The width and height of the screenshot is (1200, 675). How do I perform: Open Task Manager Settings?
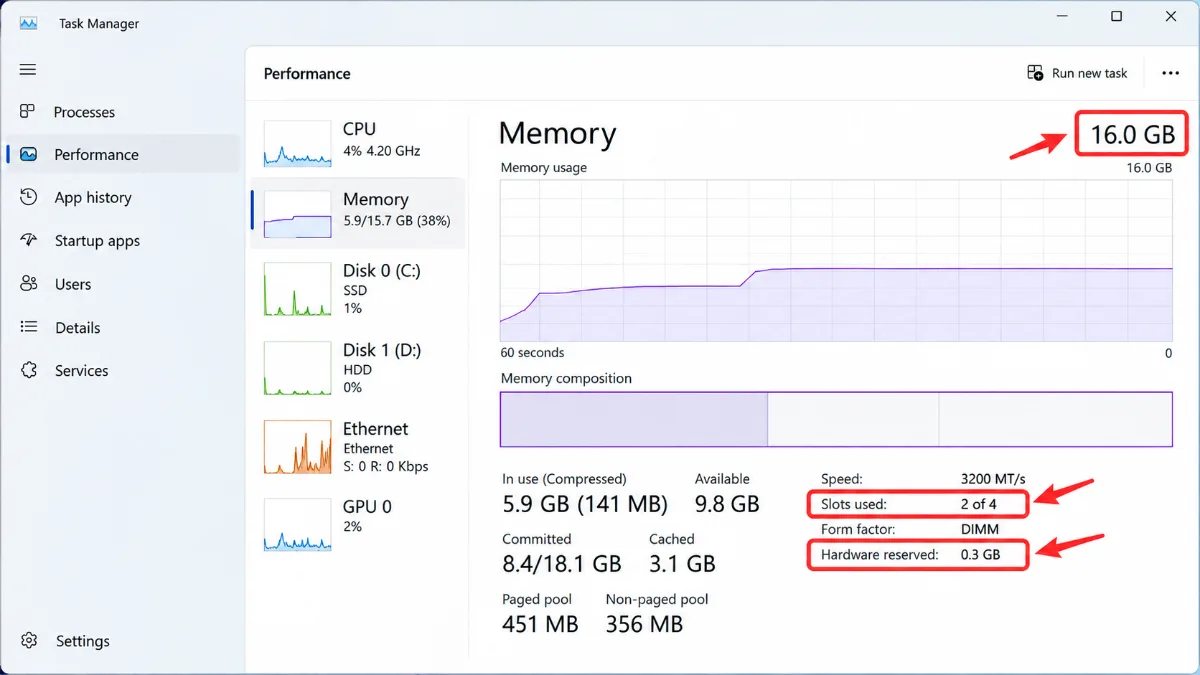point(122,641)
